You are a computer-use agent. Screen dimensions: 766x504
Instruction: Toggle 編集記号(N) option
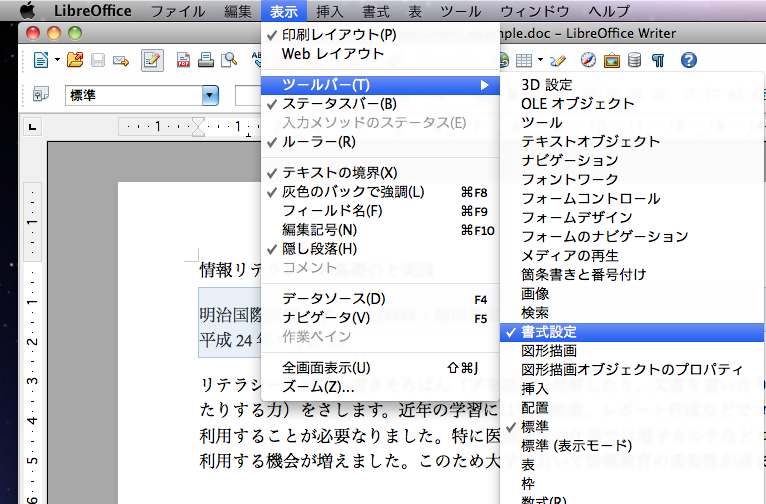click(380, 230)
